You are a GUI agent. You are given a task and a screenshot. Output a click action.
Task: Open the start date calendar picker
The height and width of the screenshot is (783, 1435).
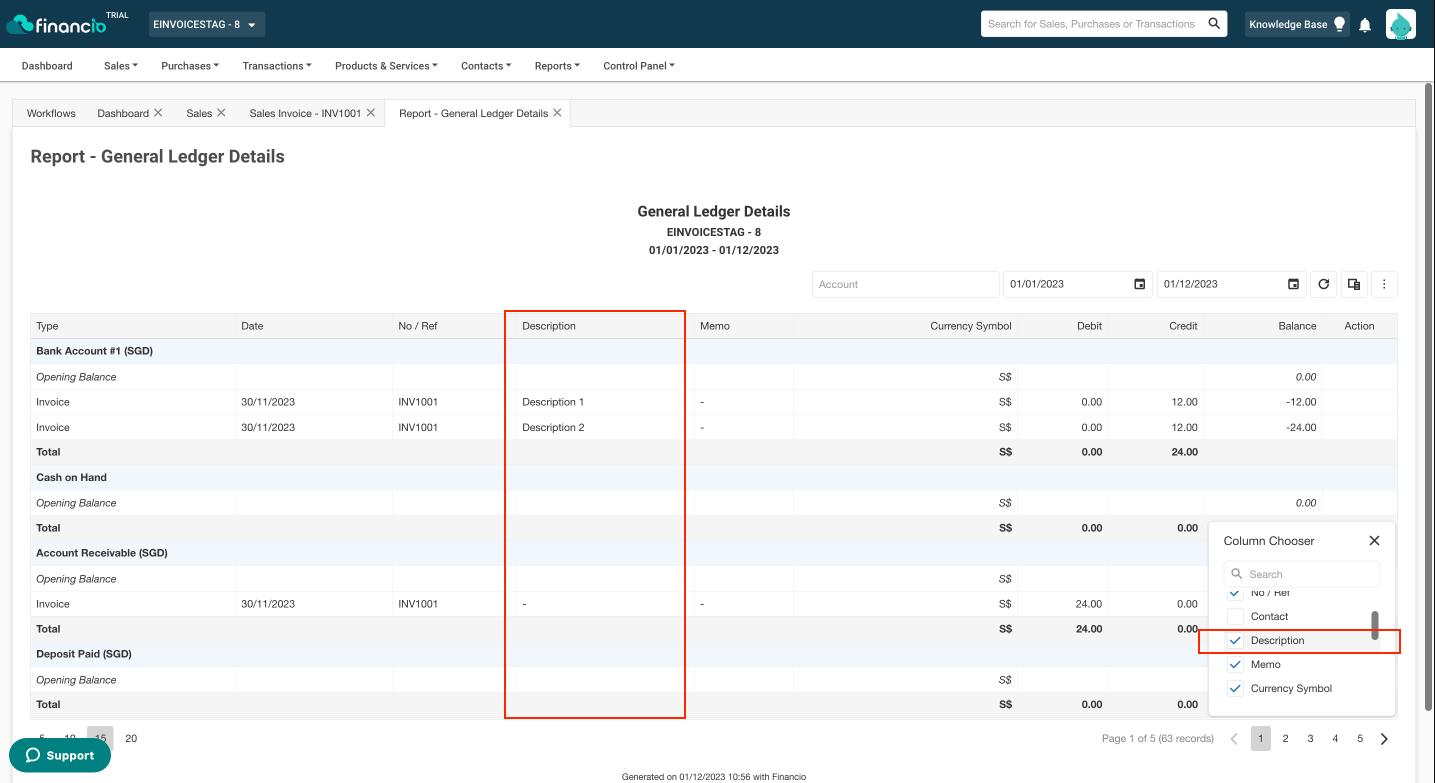click(x=1139, y=284)
